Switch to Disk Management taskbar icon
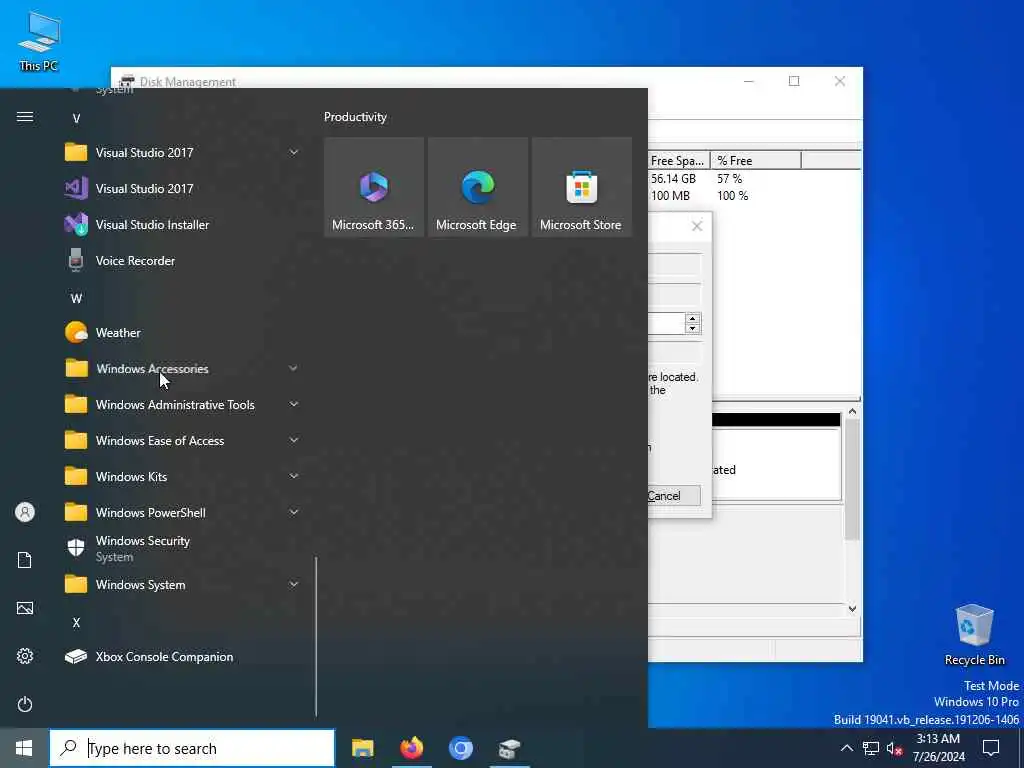The image size is (1024, 768). (509, 748)
